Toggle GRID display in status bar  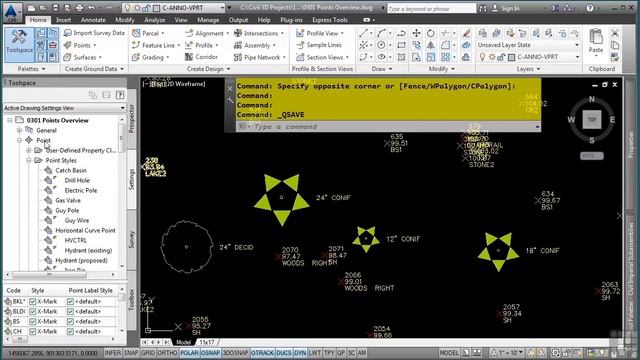coord(148,353)
